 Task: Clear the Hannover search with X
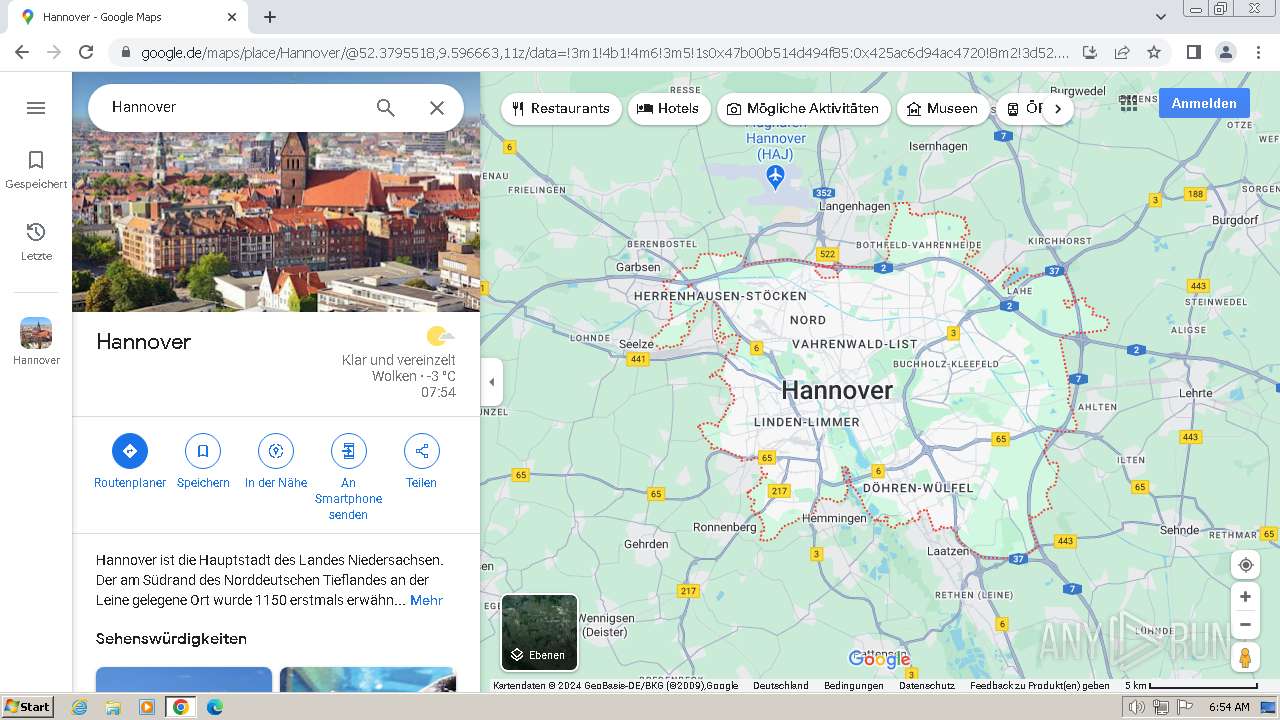[437, 108]
